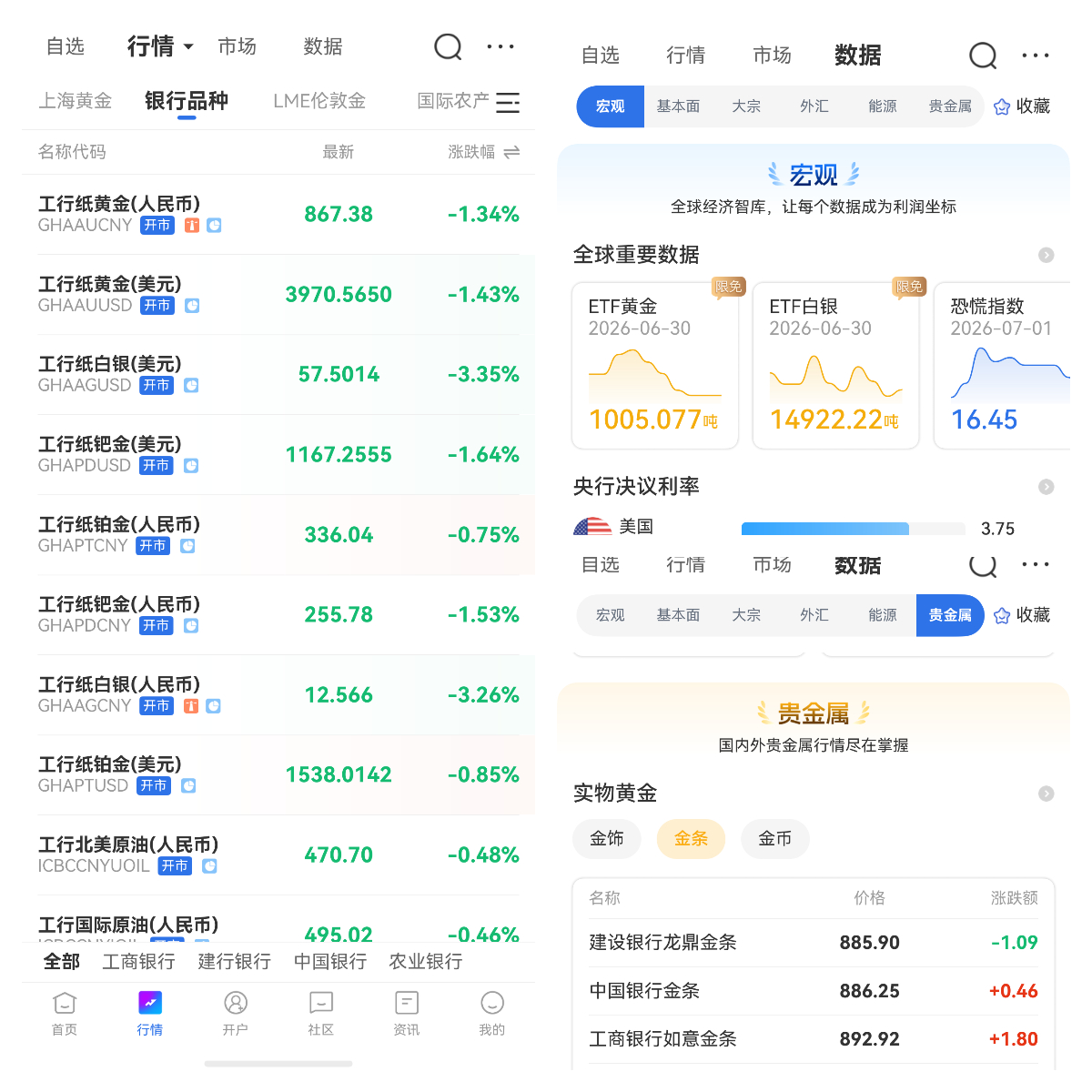The height and width of the screenshot is (1092, 1092).
Task: Open the three-dot menu on the 贵金属 screen
Action: tap(1036, 564)
